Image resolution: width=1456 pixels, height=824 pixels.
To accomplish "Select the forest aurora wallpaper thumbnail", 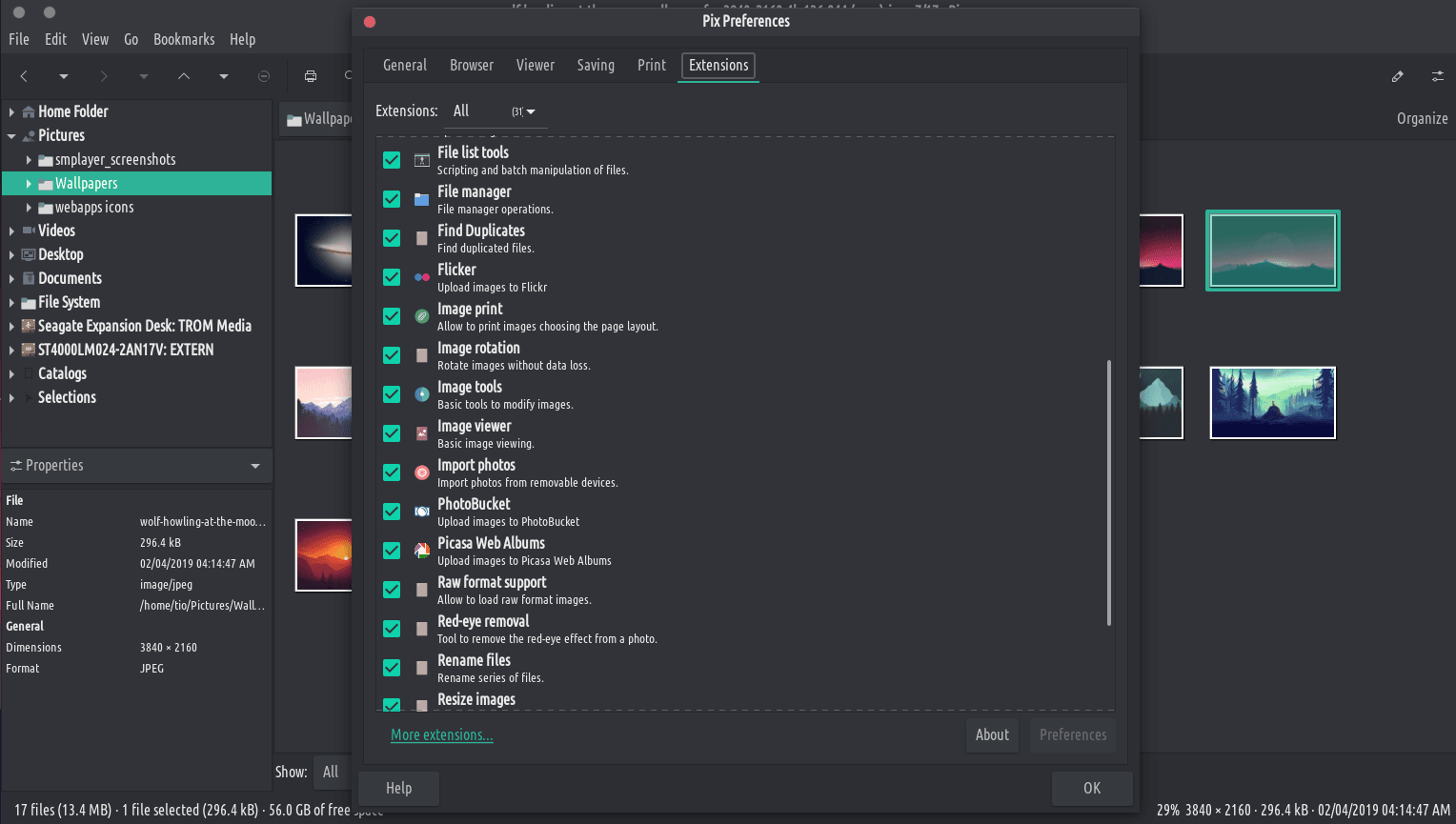I will (1272, 403).
